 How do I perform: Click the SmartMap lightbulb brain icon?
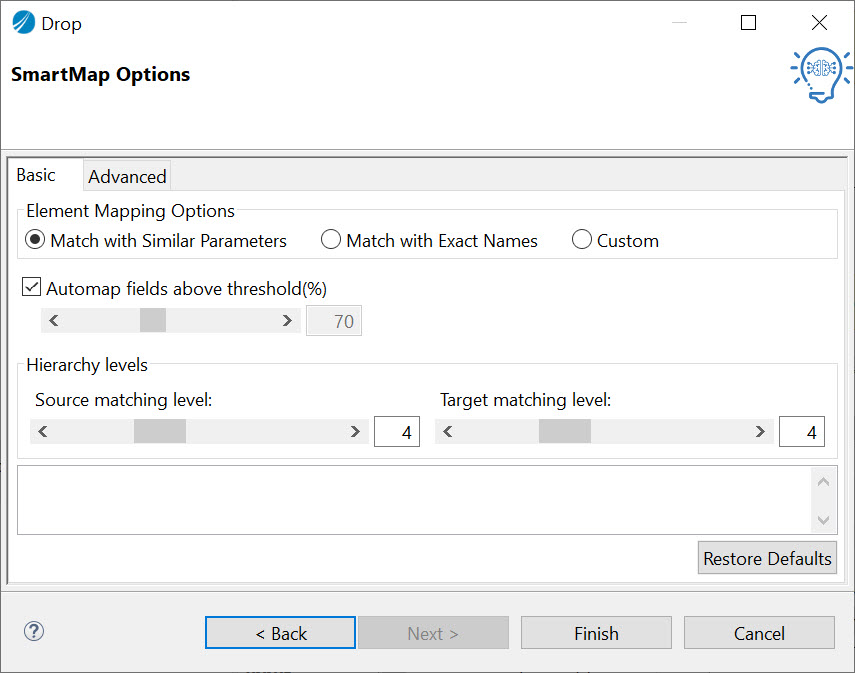click(821, 74)
